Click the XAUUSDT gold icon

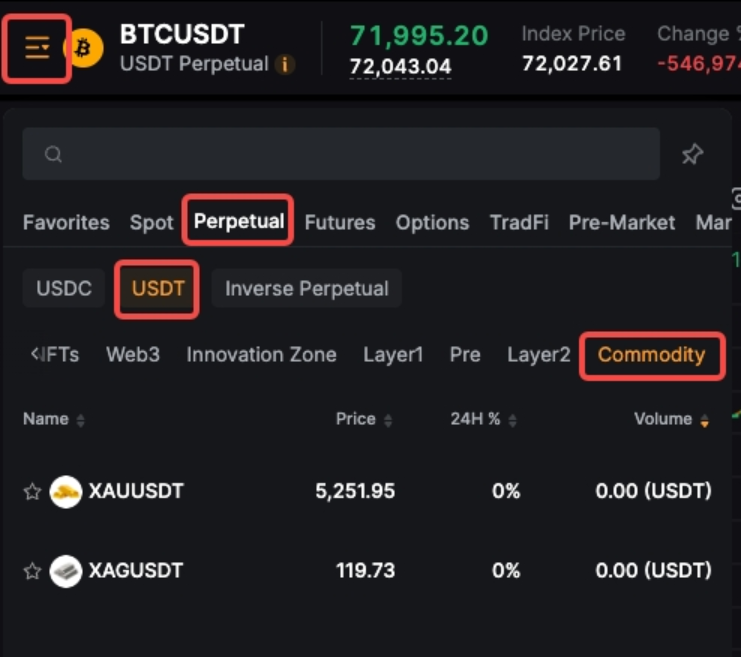click(66, 491)
